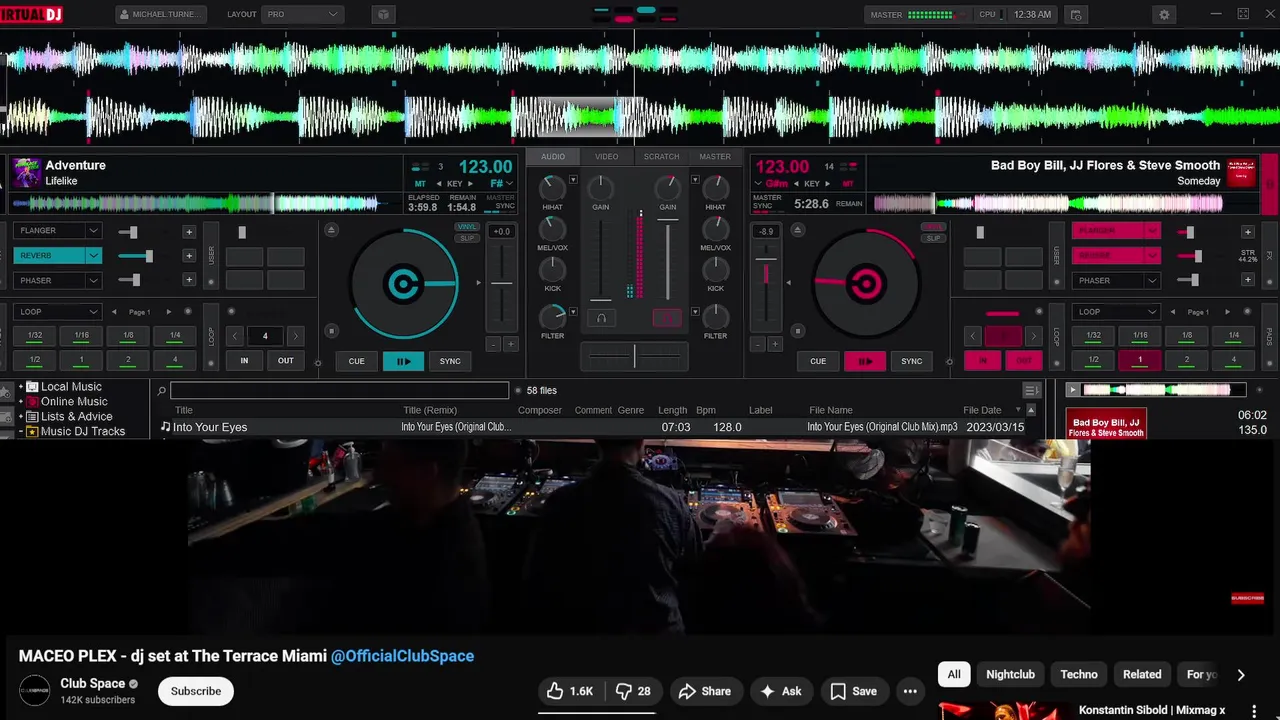
Task: Set loop OUT on left deck
Action: [286, 361]
